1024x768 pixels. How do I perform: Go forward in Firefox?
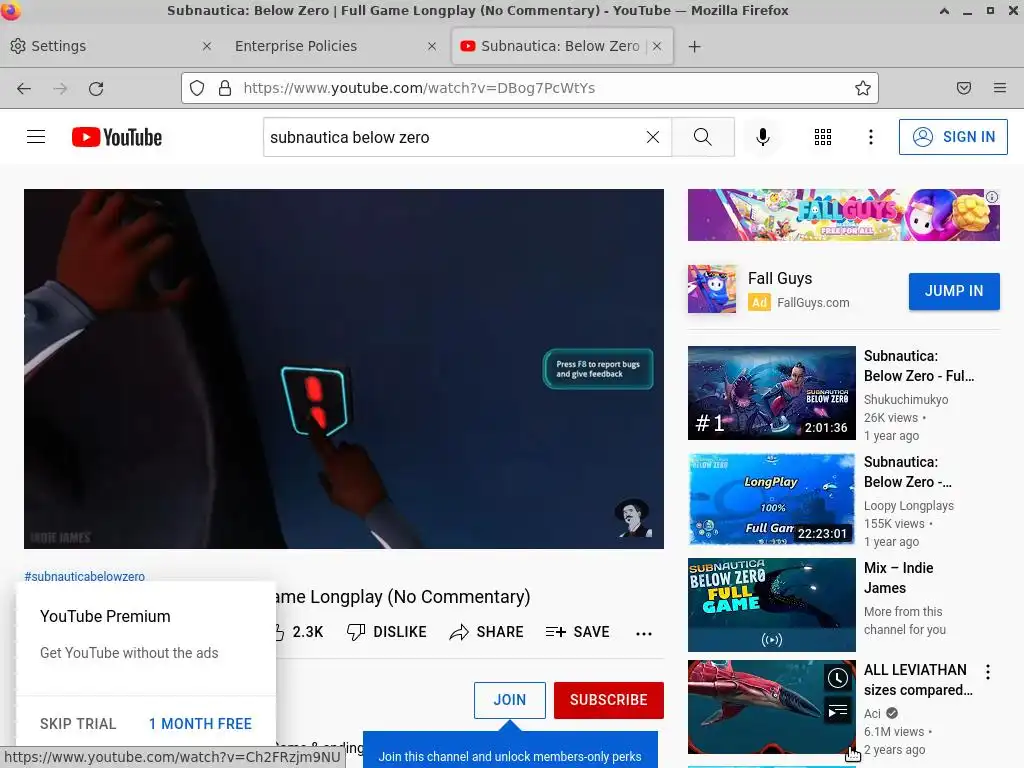[60, 88]
